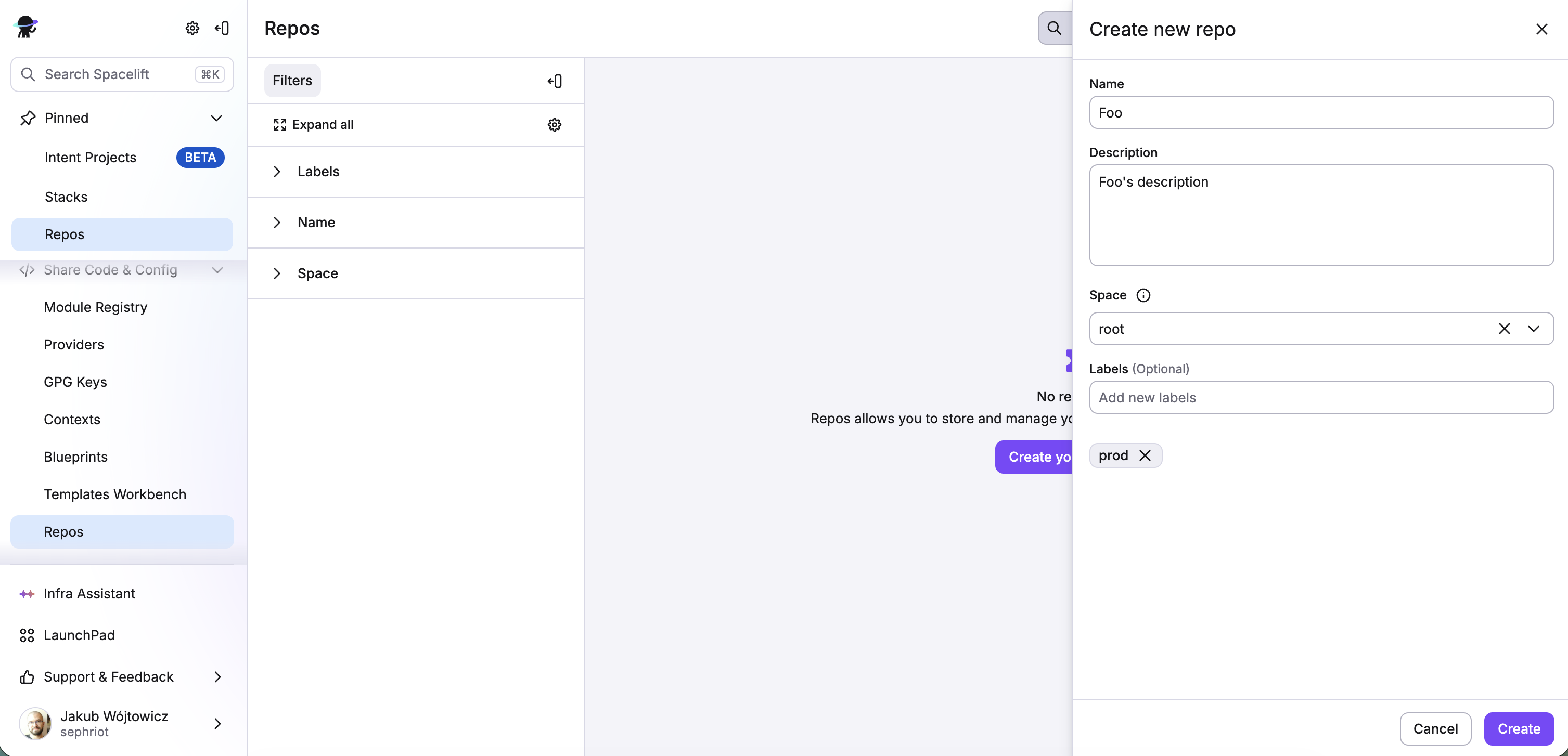Open LaunchPad from the sidebar
Screen dimensions: 1568x756
pos(78,635)
